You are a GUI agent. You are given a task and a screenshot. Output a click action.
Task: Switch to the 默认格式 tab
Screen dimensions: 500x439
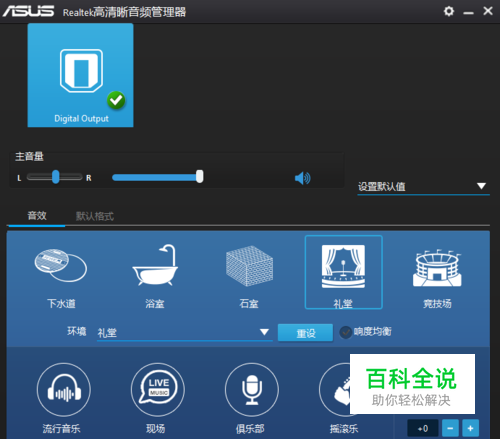(95, 216)
